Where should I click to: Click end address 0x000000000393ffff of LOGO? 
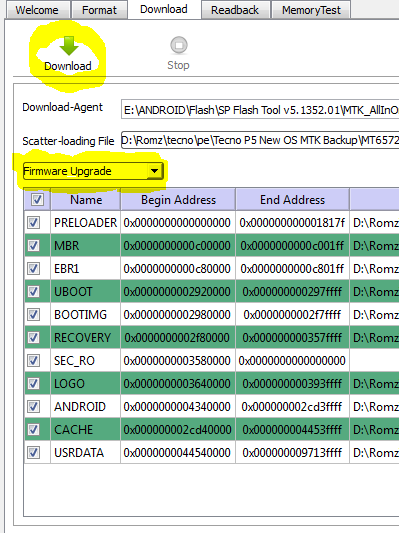coord(292,384)
